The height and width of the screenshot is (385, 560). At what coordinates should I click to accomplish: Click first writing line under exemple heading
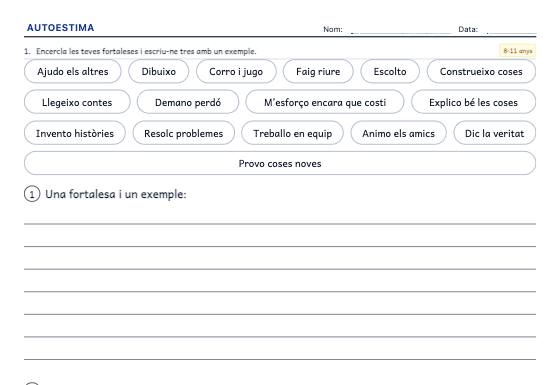tap(280, 224)
